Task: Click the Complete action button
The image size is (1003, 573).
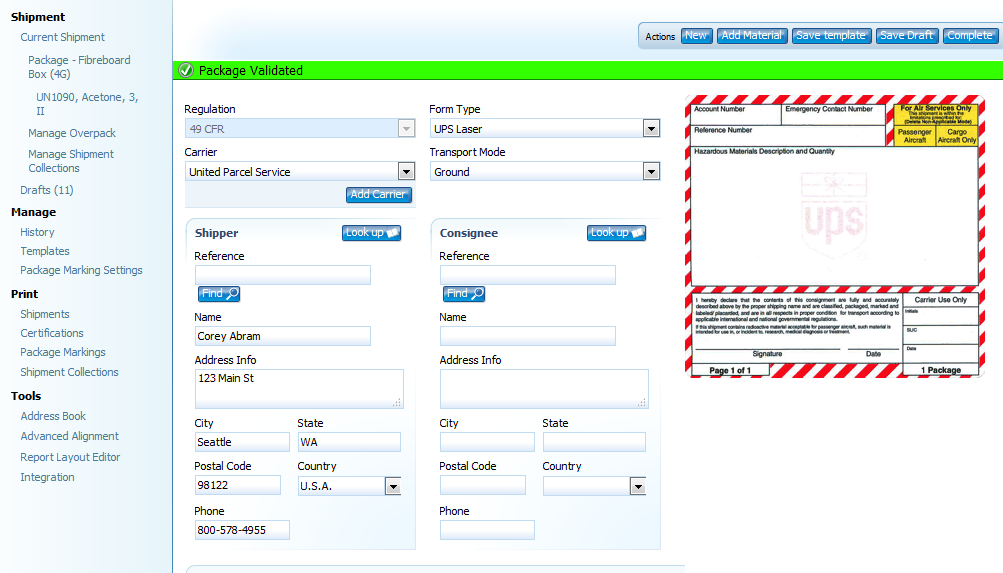Action: (x=969, y=36)
